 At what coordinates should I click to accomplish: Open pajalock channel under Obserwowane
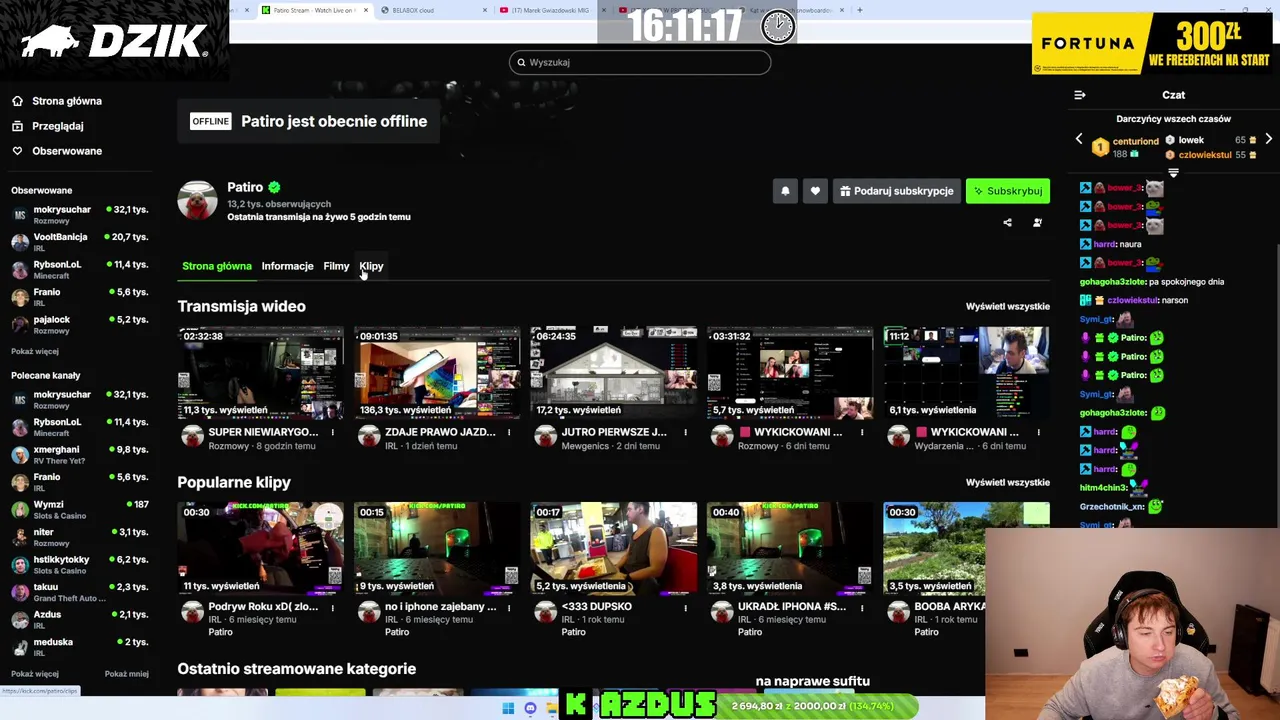79,325
